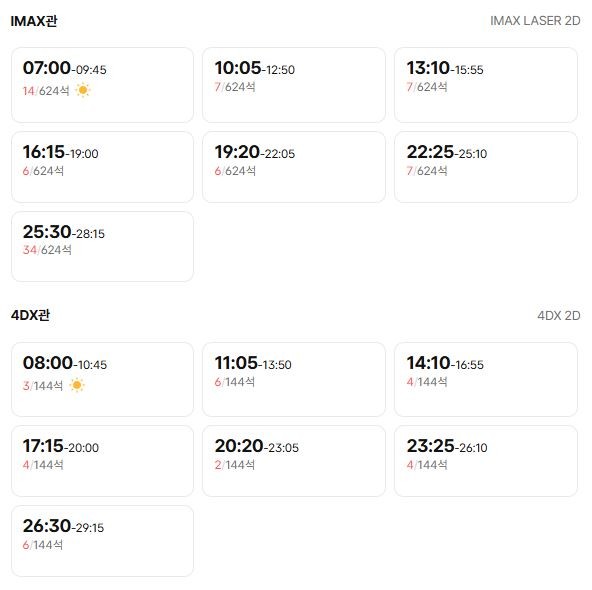The image size is (592, 590).
Task: Select the 17:15-20:00 4DX screening
Action: (102, 461)
